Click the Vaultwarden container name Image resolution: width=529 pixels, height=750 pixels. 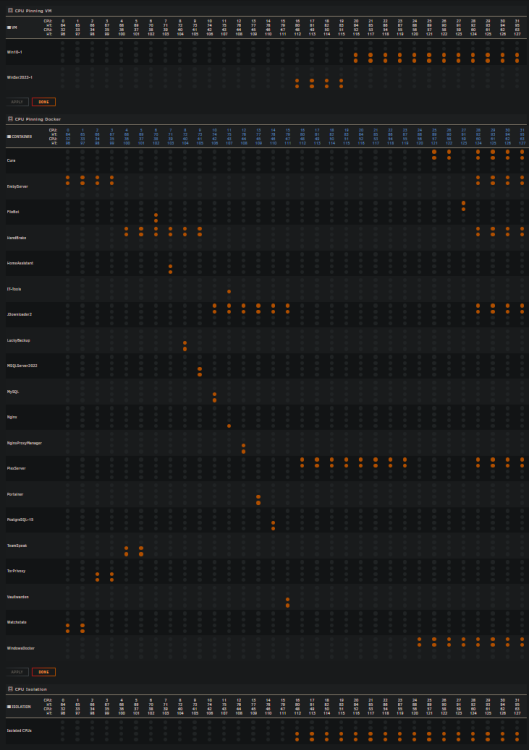[x=17, y=597]
